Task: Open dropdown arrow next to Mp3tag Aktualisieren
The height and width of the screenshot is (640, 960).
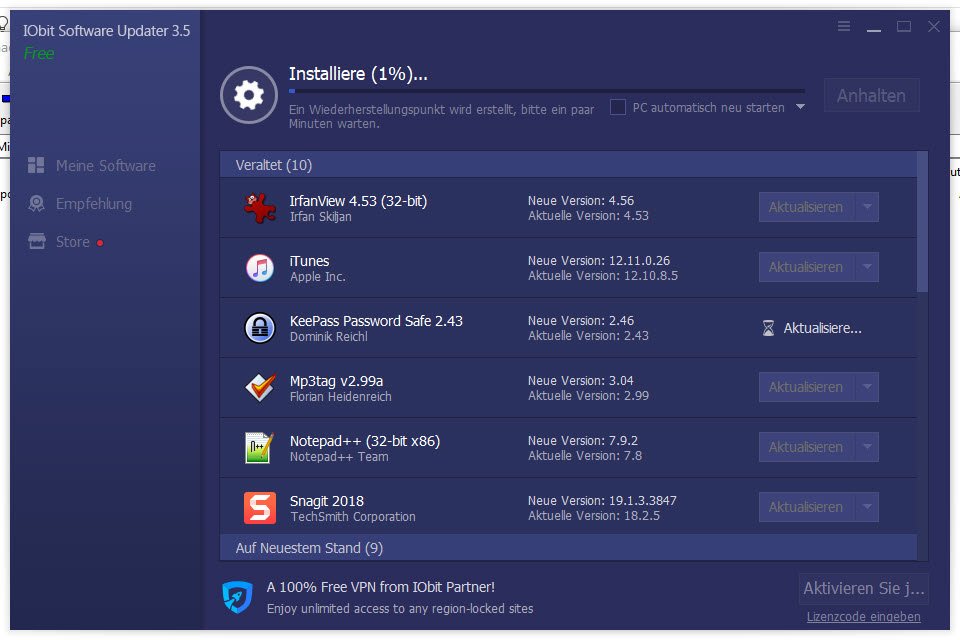Action: (x=867, y=387)
